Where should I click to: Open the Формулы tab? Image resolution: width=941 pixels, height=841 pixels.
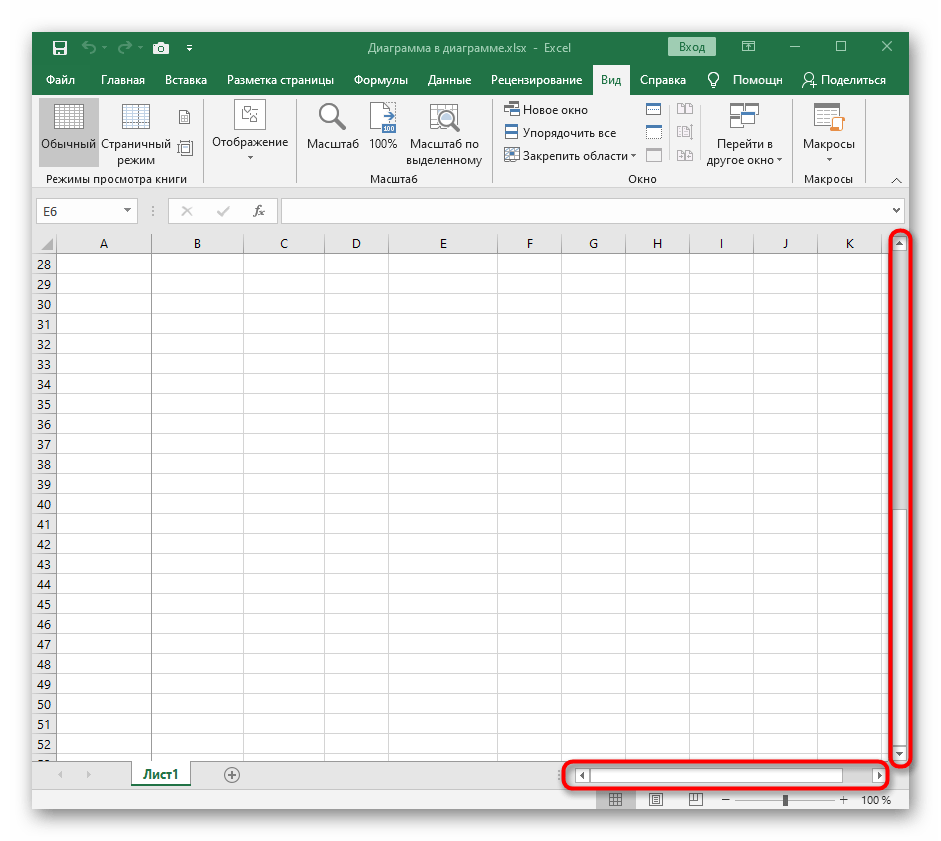point(380,80)
